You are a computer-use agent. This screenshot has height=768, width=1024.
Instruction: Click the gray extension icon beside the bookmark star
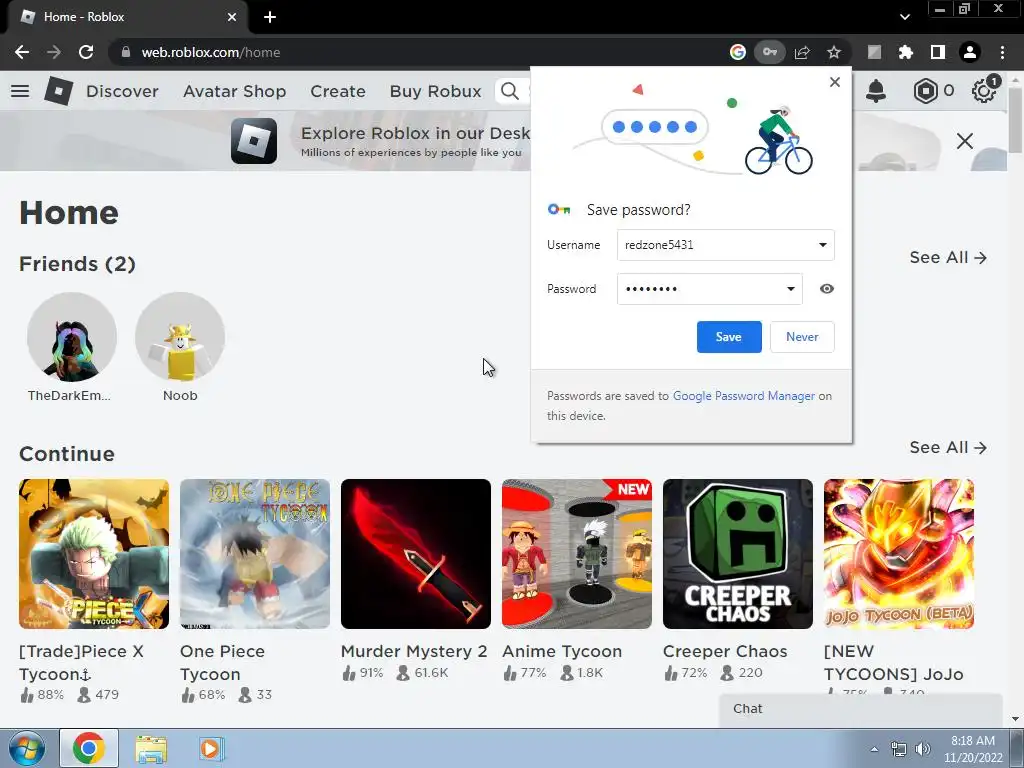[874, 52]
